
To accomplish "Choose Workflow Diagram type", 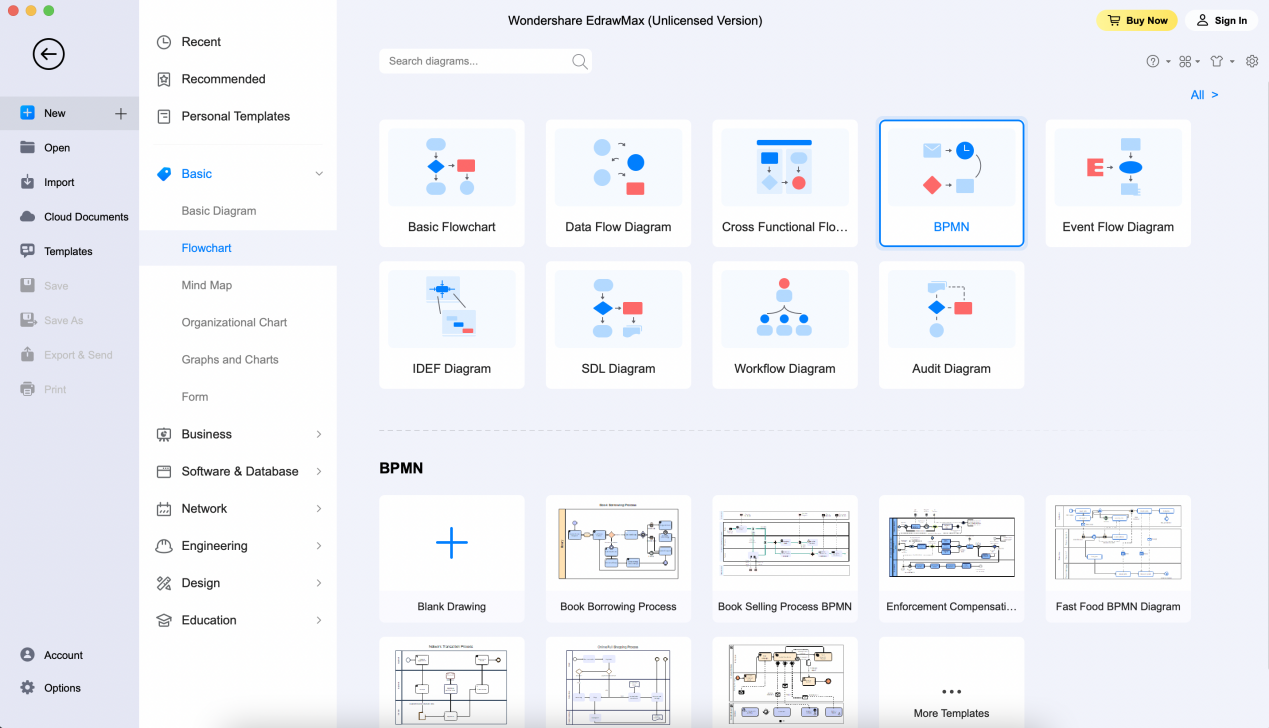I will [x=785, y=325].
